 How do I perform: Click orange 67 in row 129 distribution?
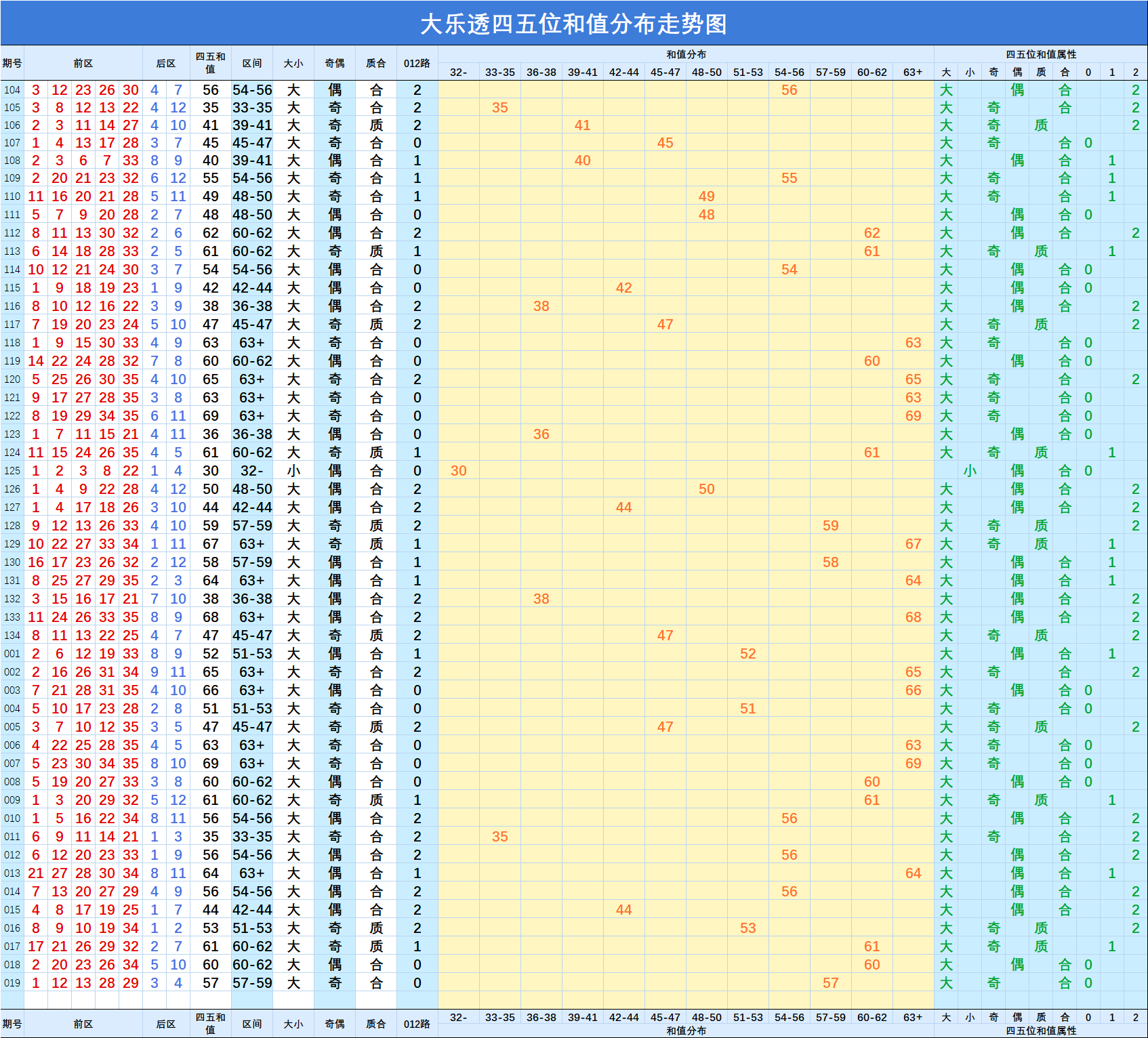[914, 543]
